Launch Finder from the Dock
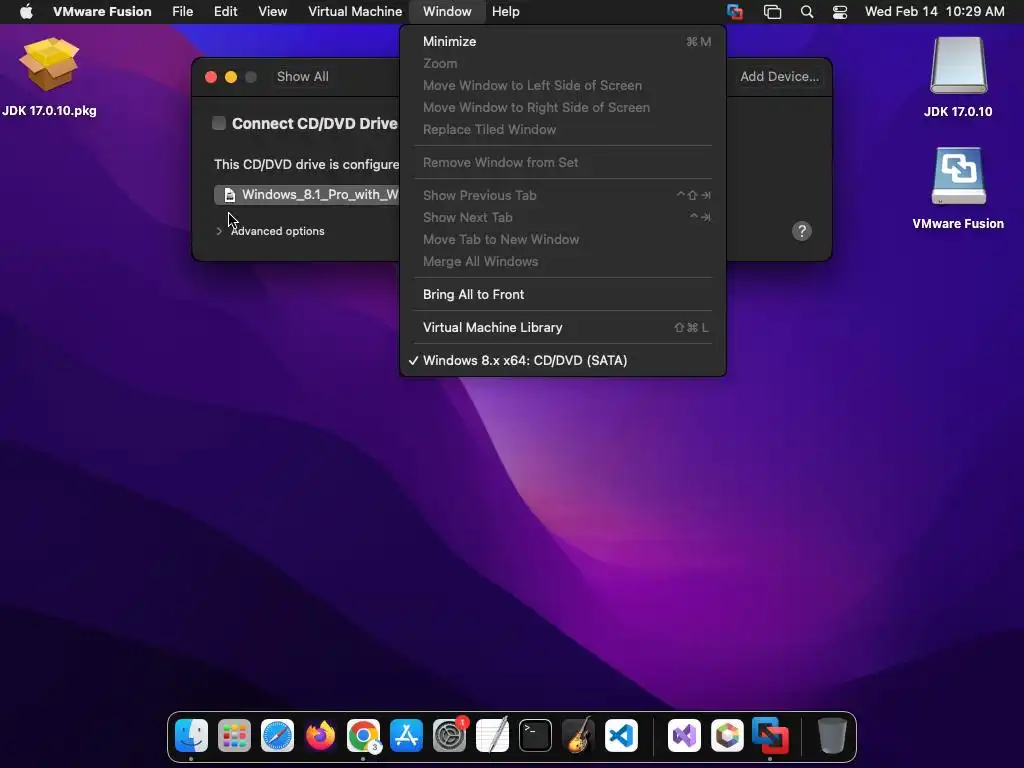 191,735
